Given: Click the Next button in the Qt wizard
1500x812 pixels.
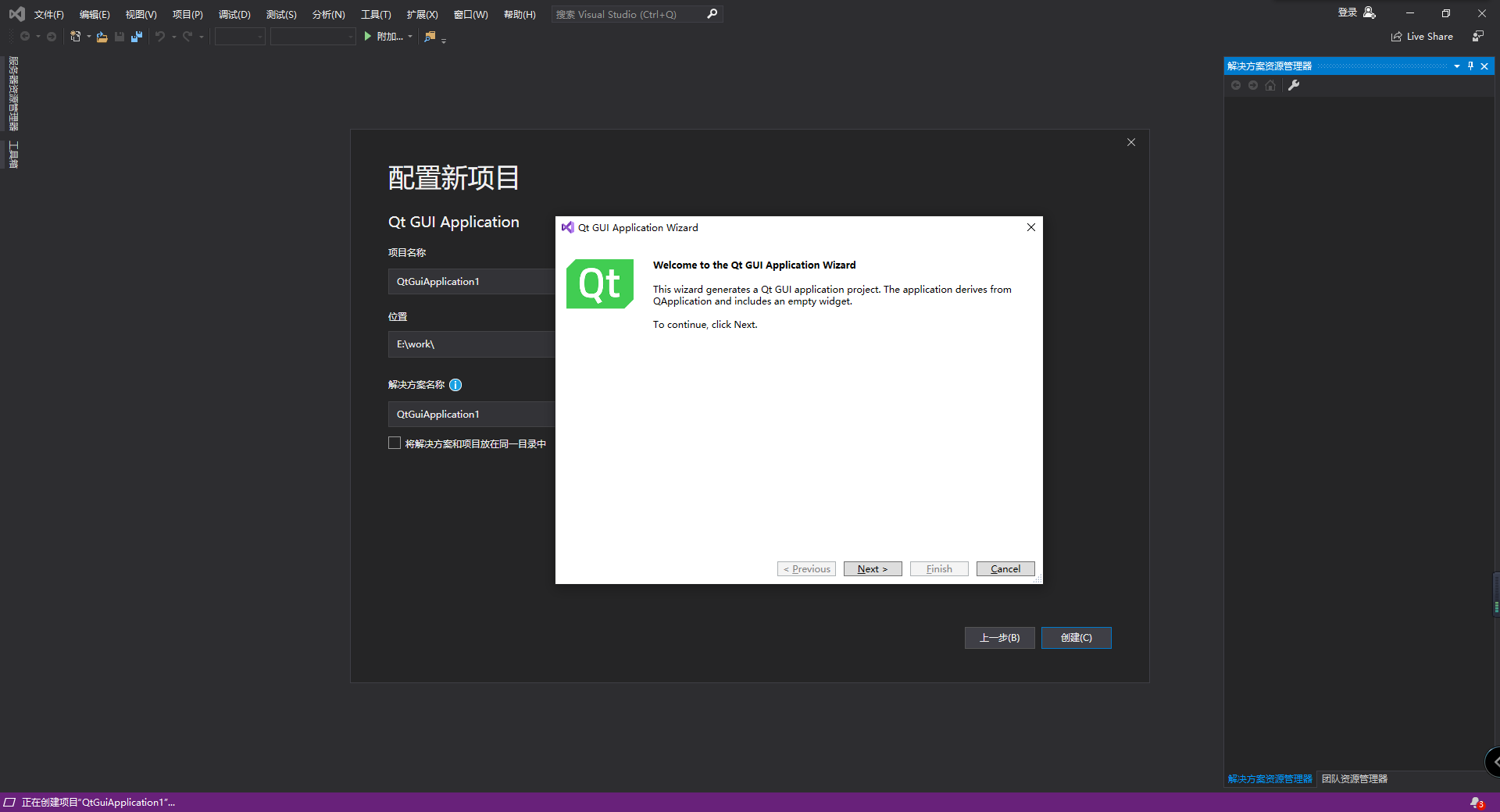Looking at the screenshot, I should (872, 568).
